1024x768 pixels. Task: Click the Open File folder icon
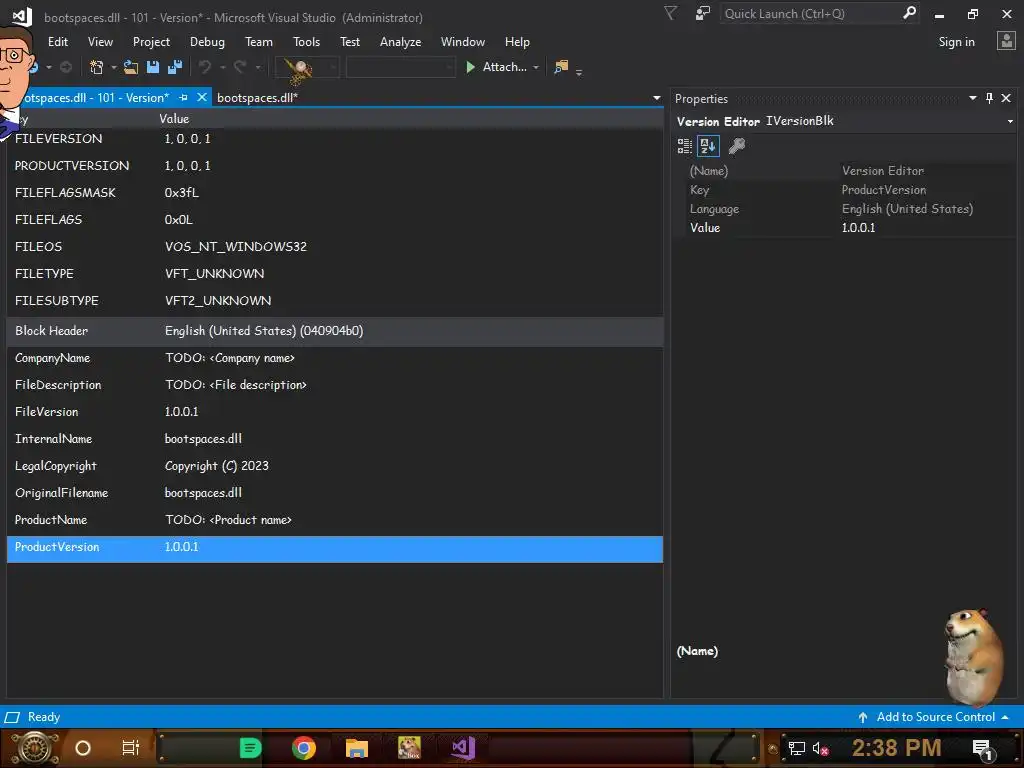point(131,67)
